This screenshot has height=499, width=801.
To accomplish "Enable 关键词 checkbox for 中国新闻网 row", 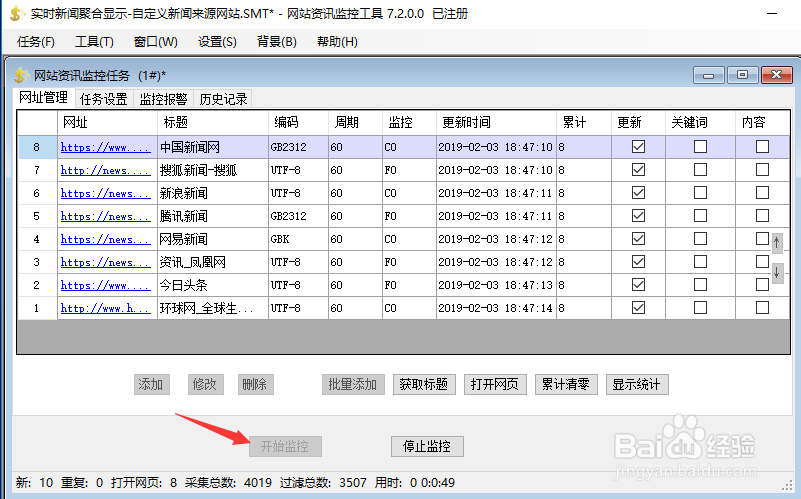I will tap(700, 147).
